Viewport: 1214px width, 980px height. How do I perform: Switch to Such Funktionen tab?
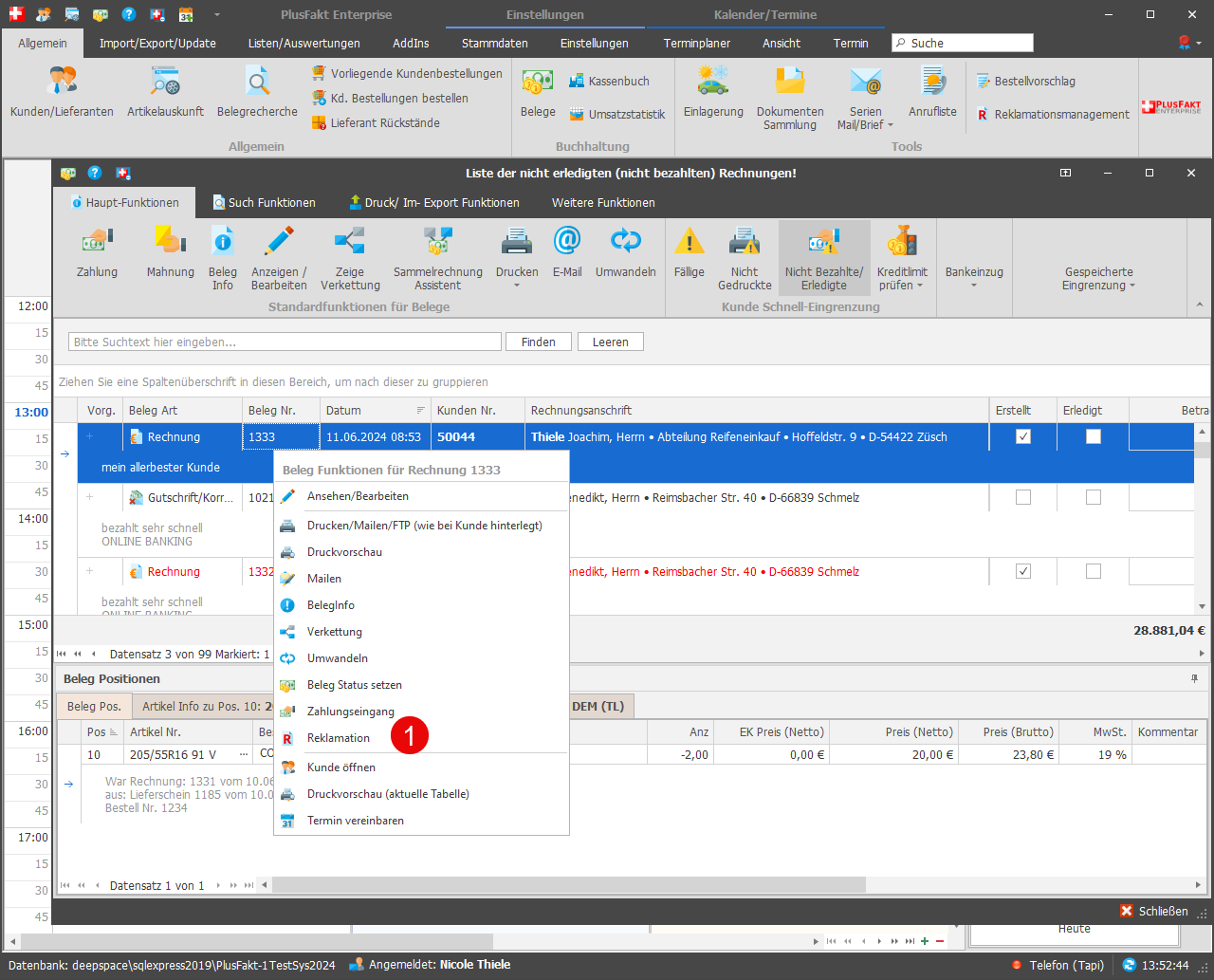[x=264, y=202]
